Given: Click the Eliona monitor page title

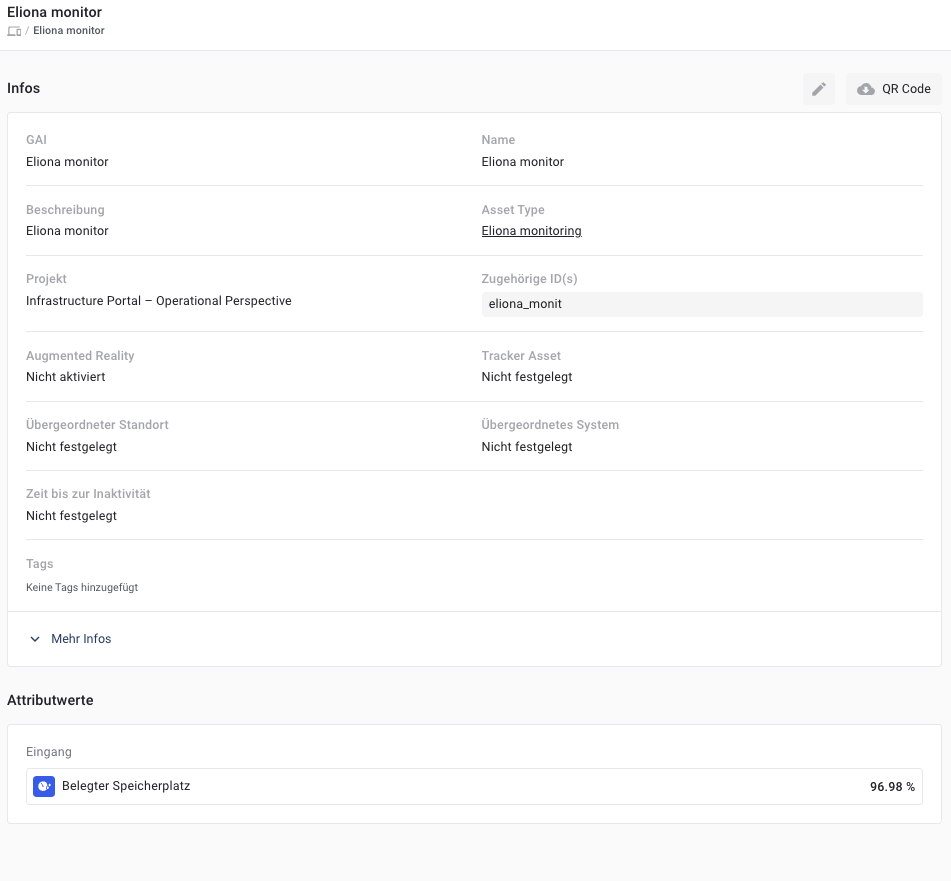Looking at the screenshot, I should point(54,13).
